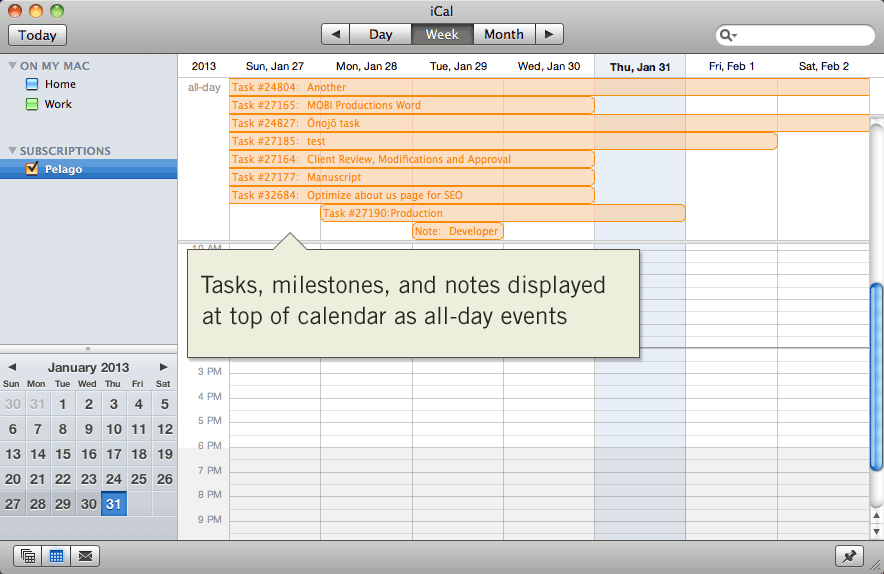Open event Task #27190:Production
Viewport: 884px width, 574px height.
(x=503, y=213)
